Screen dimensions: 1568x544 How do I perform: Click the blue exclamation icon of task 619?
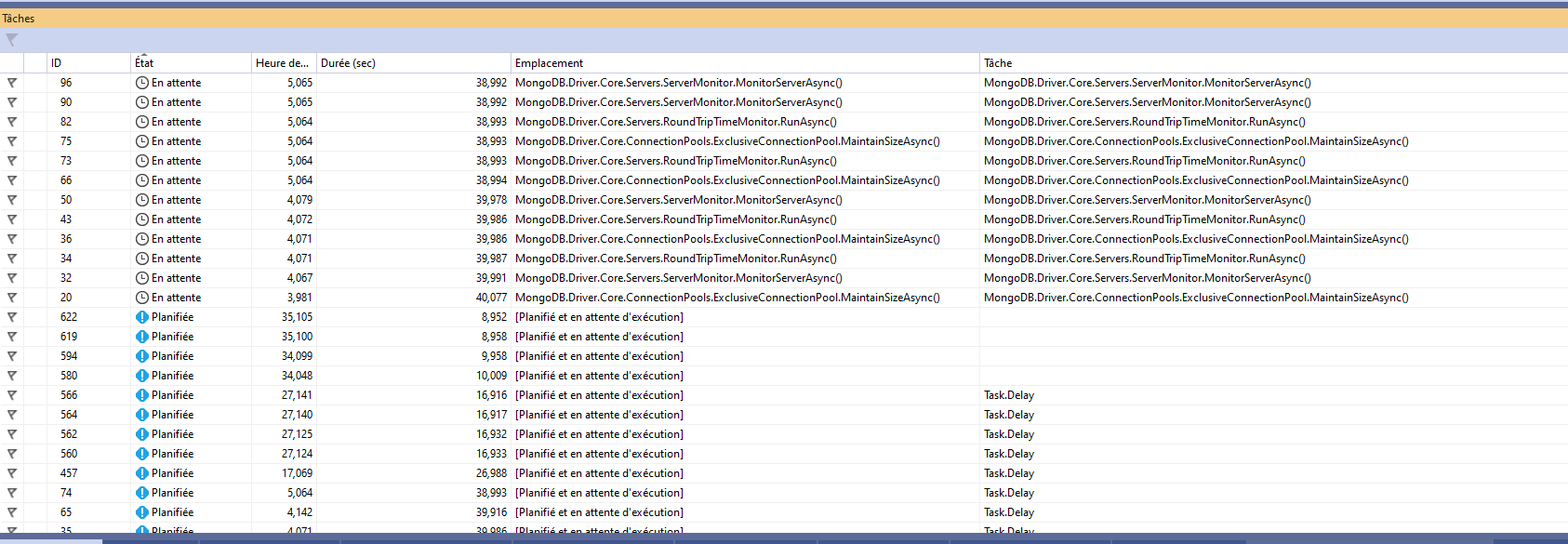(x=142, y=337)
